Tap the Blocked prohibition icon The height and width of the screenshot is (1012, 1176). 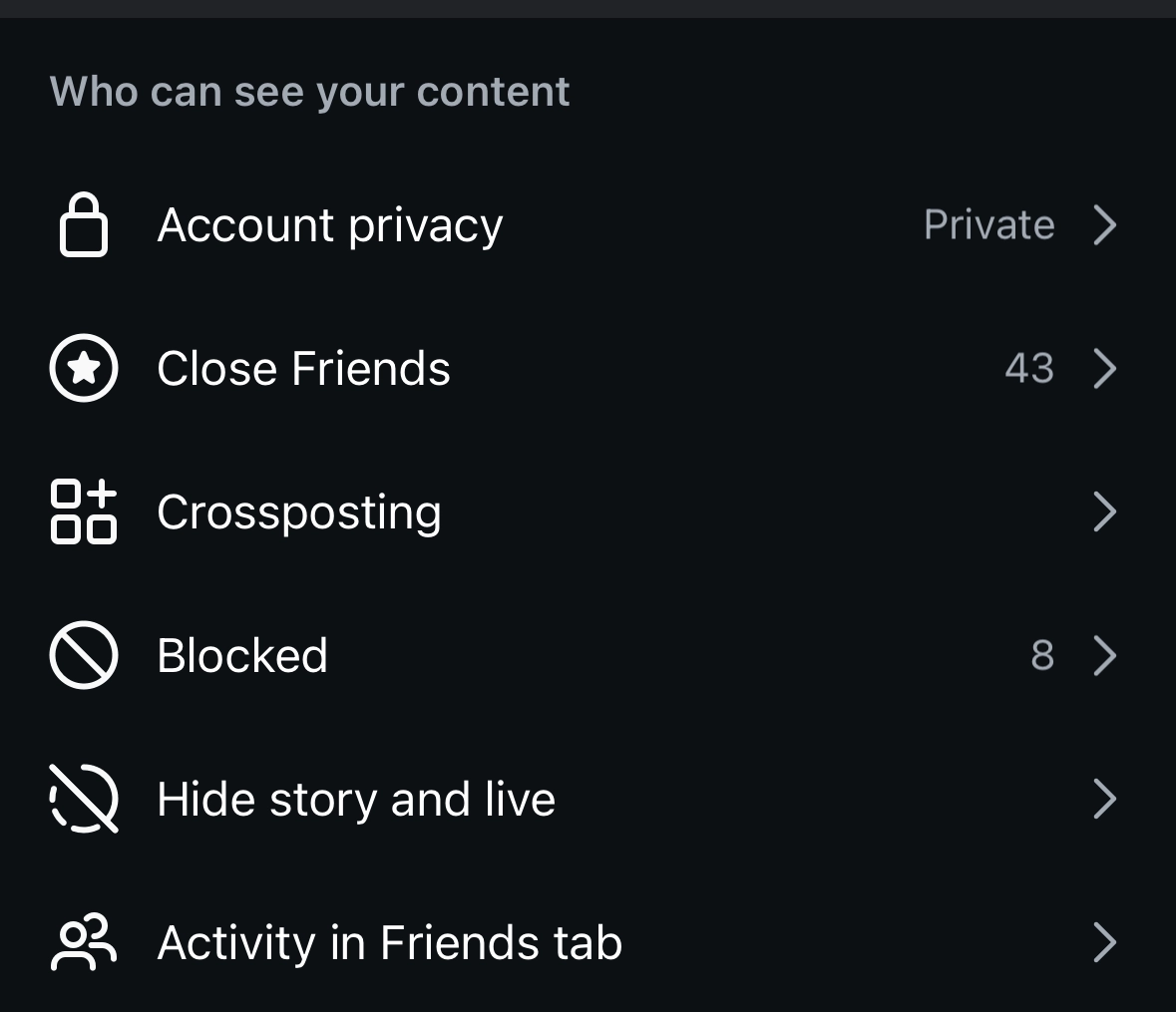tap(84, 655)
